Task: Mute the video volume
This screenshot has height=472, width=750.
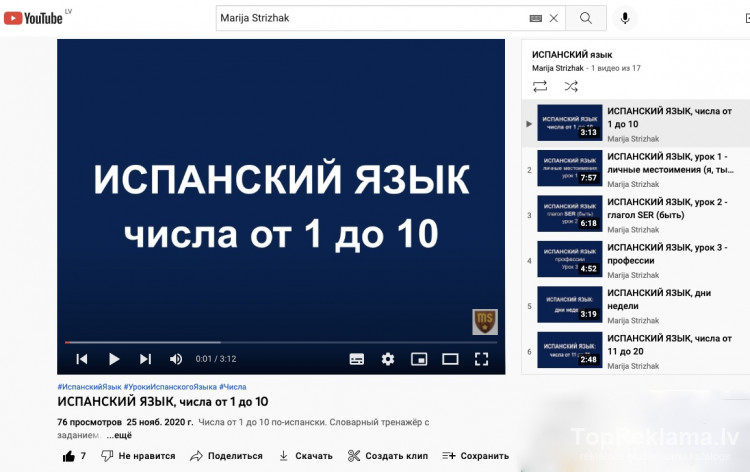Action: (x=176, y=359)
